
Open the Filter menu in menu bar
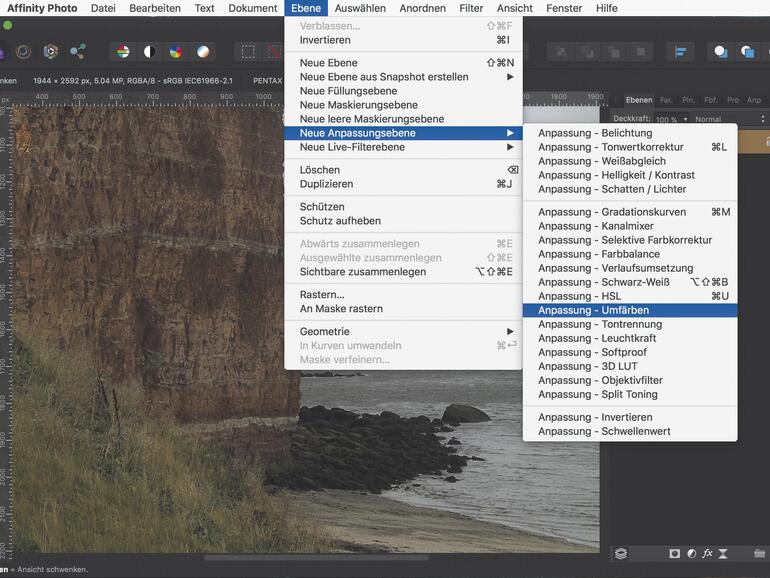point(471,8)
